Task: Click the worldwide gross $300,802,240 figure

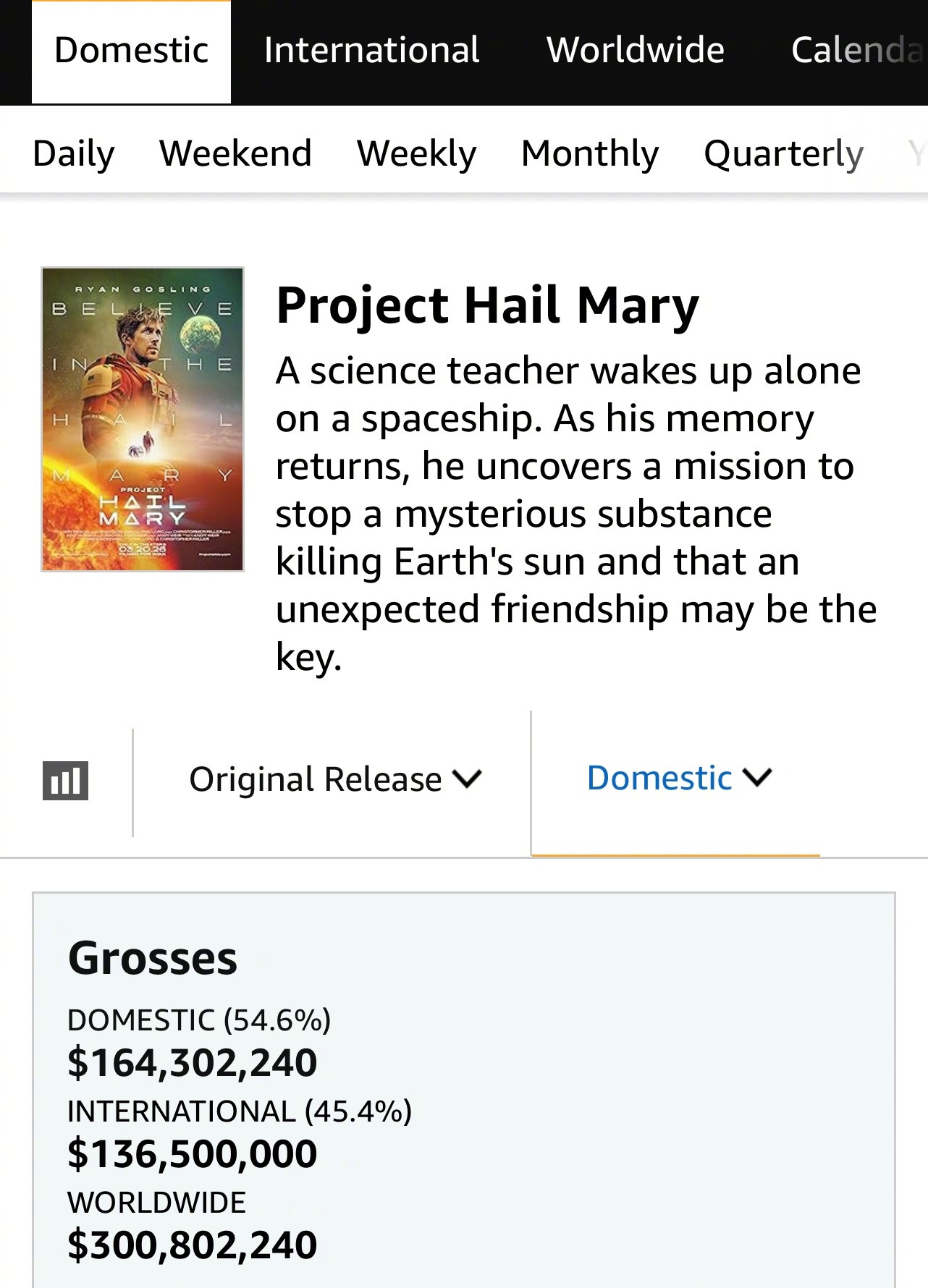Action: pos(192,1245)
